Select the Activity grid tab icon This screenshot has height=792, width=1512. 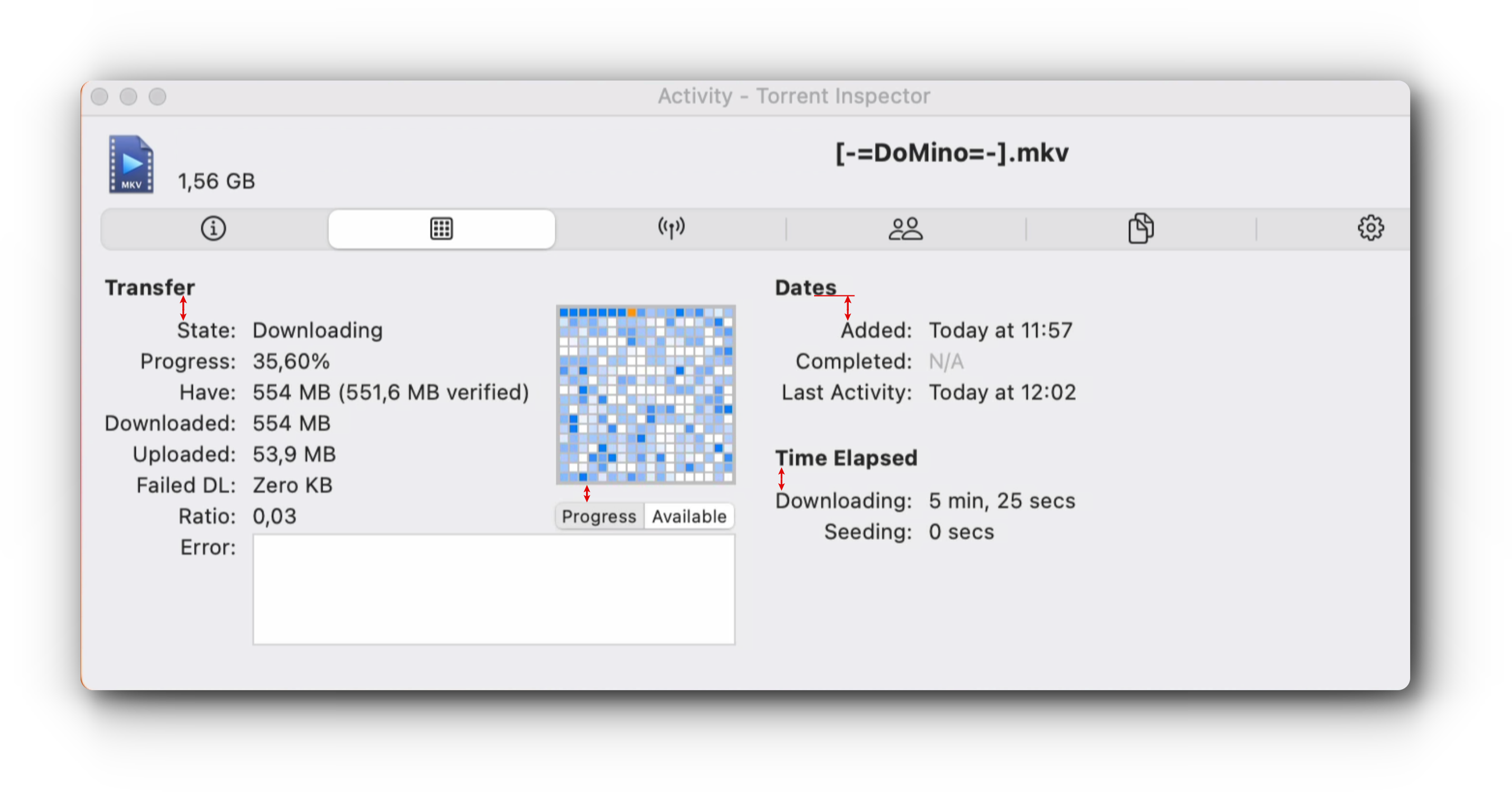[x=441, y=228]
